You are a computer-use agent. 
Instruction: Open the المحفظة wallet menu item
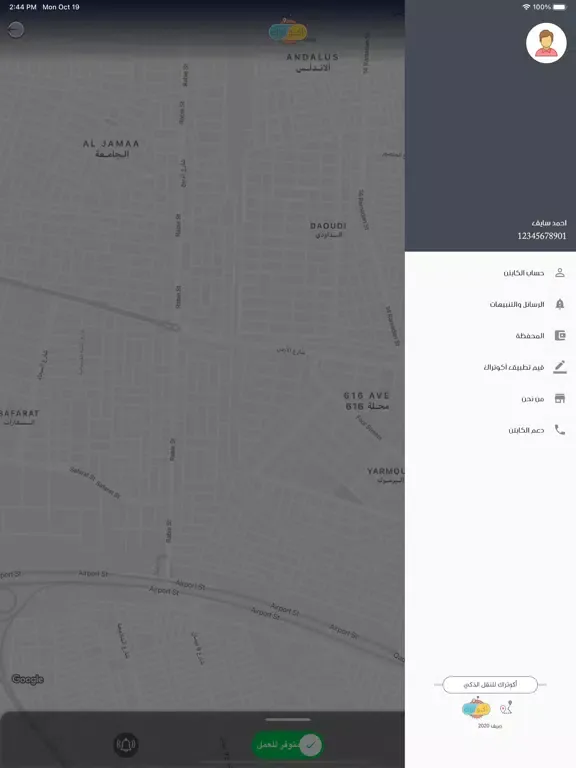490,336
